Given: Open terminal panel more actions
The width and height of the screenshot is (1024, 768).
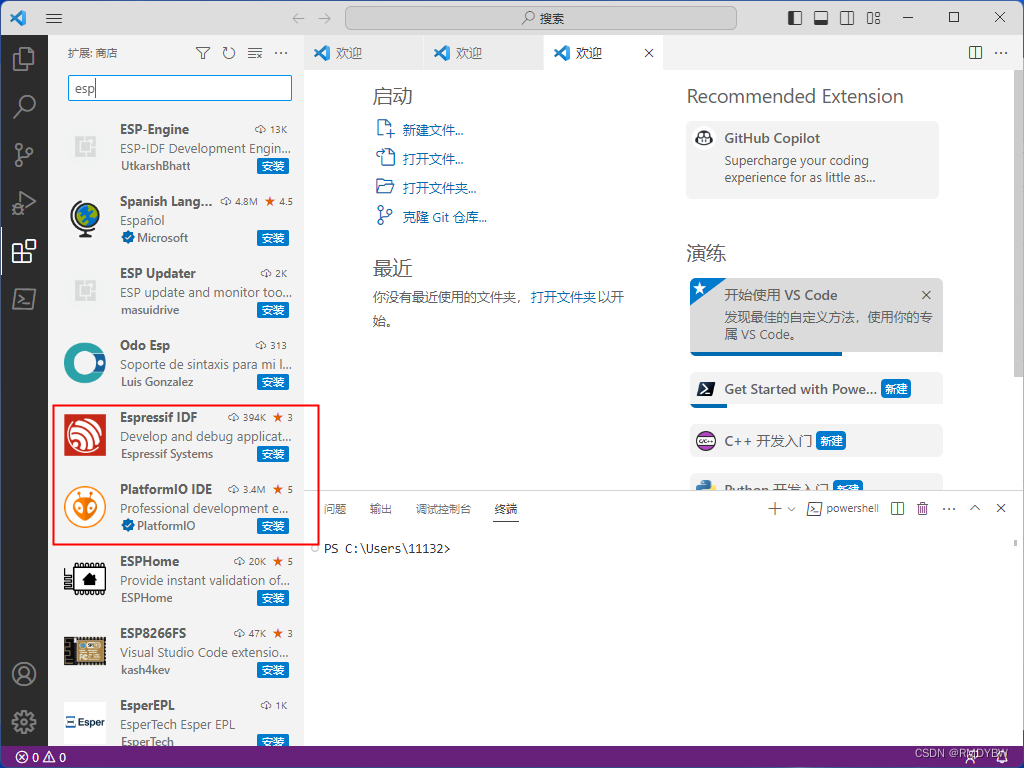Looking at the screenshot, I should [949, 509].
